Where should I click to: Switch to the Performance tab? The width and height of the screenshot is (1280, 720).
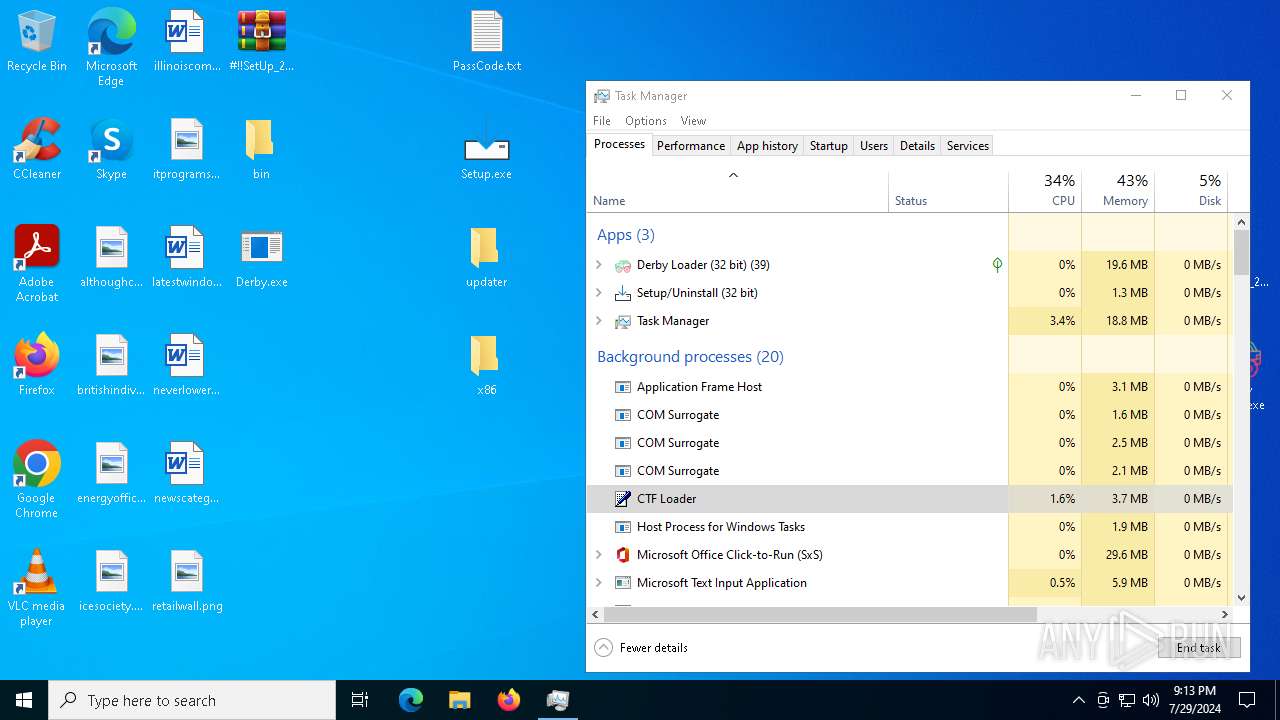pos(691,146)
